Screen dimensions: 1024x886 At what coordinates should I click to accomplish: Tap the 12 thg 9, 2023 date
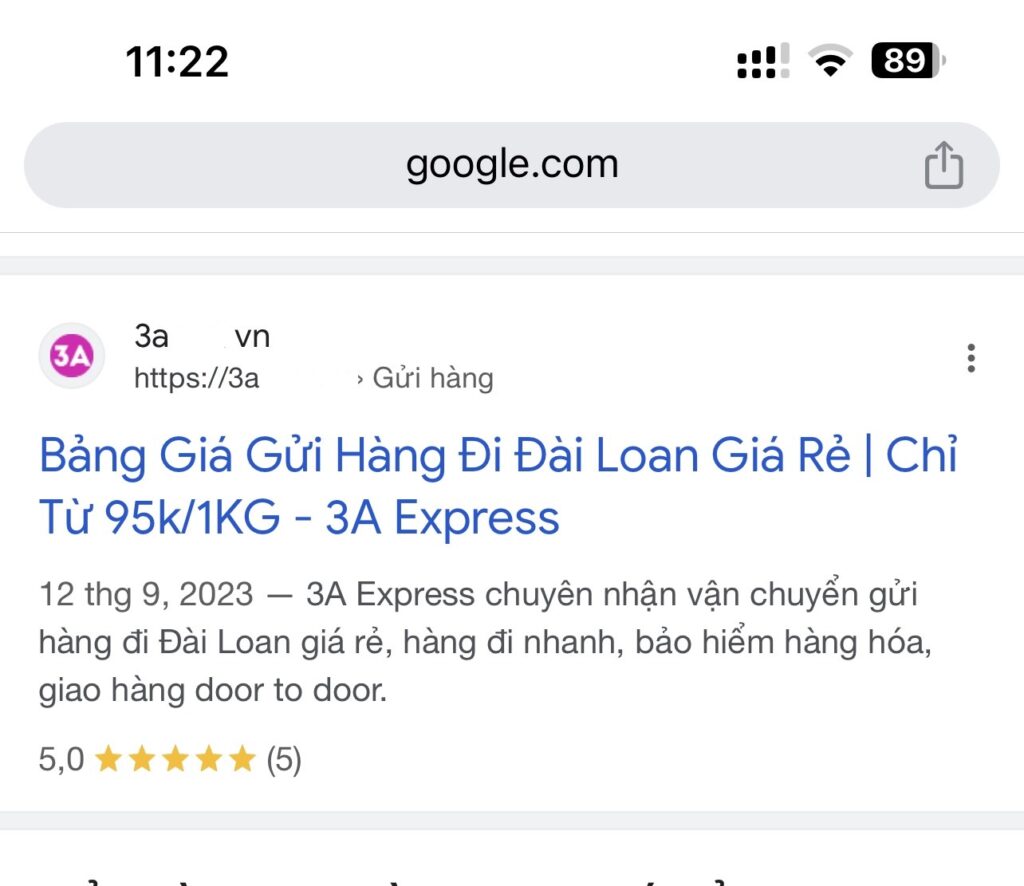click(146, 595)
